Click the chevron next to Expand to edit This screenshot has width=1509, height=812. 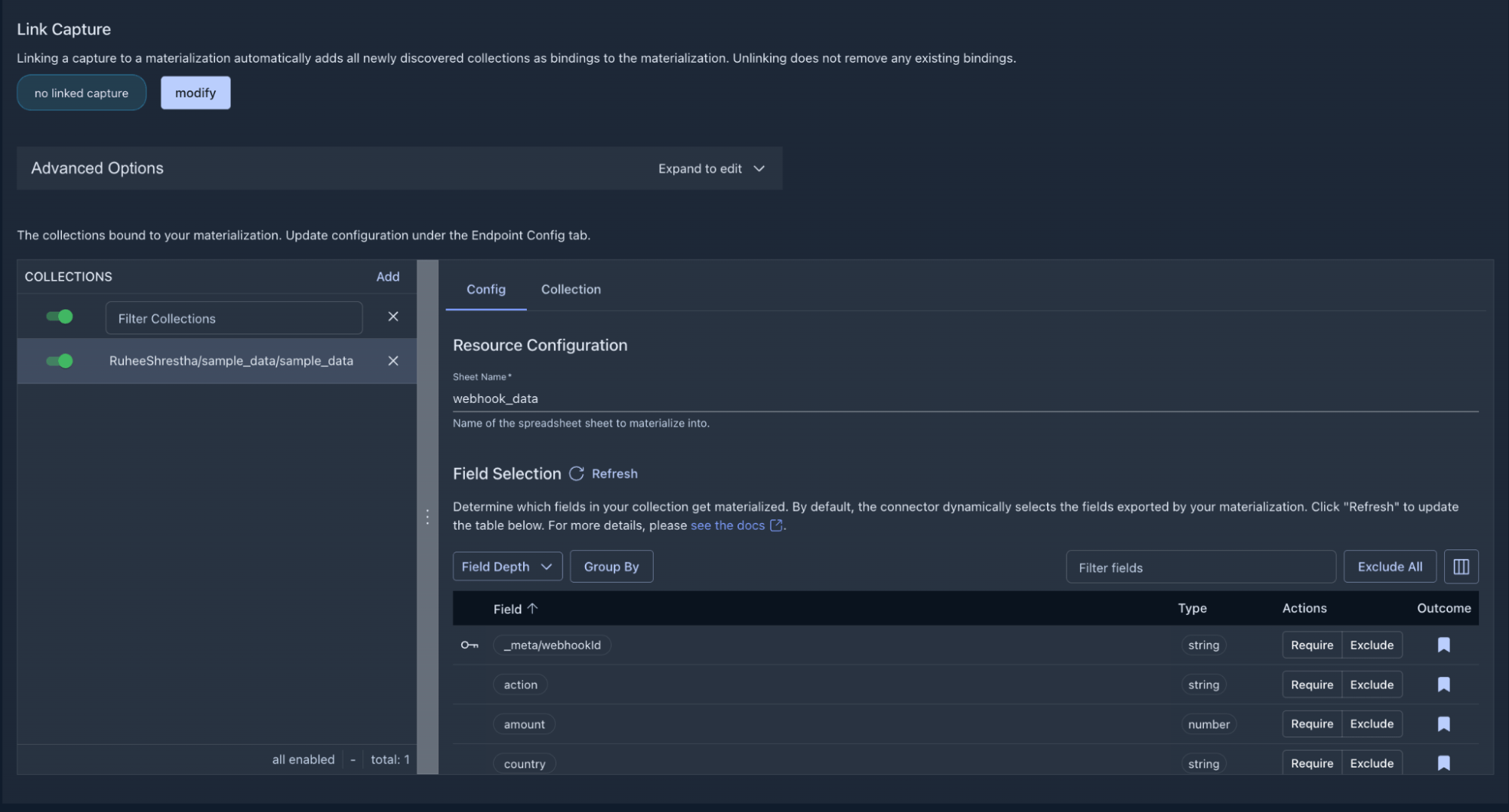(x=759, y=168)
